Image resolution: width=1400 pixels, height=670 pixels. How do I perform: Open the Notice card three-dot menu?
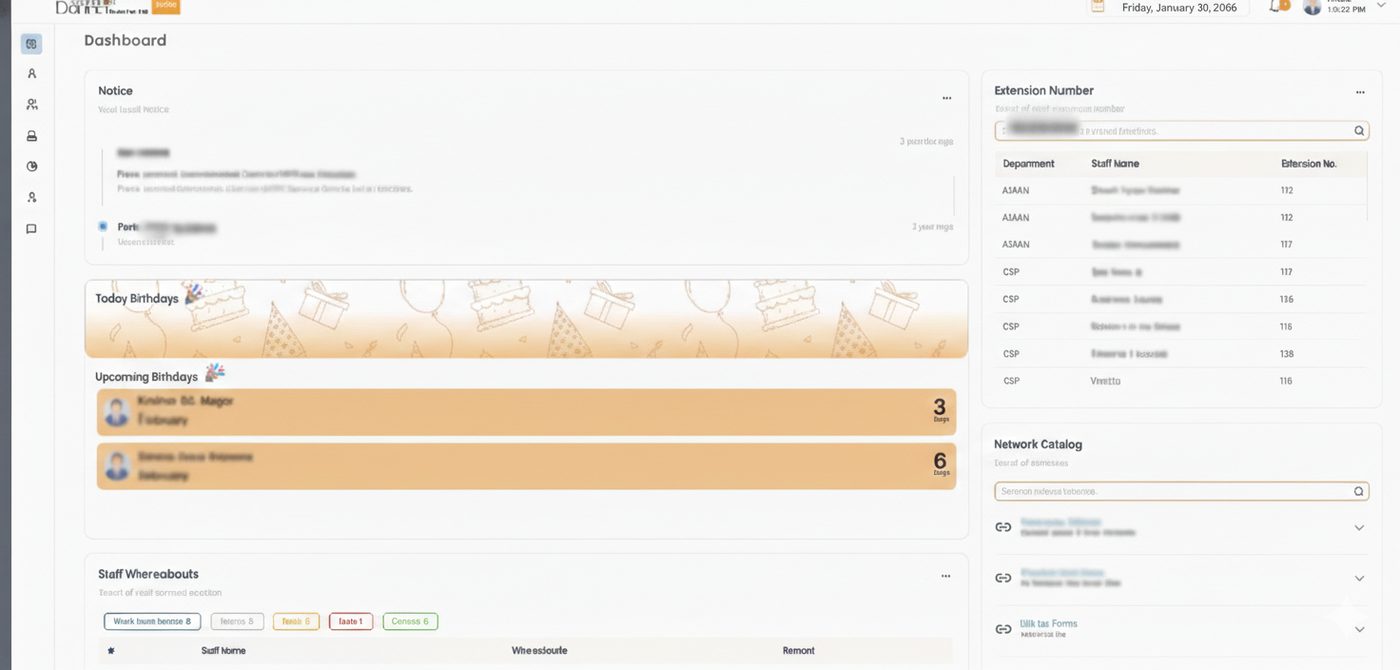[x=946, y=98]
